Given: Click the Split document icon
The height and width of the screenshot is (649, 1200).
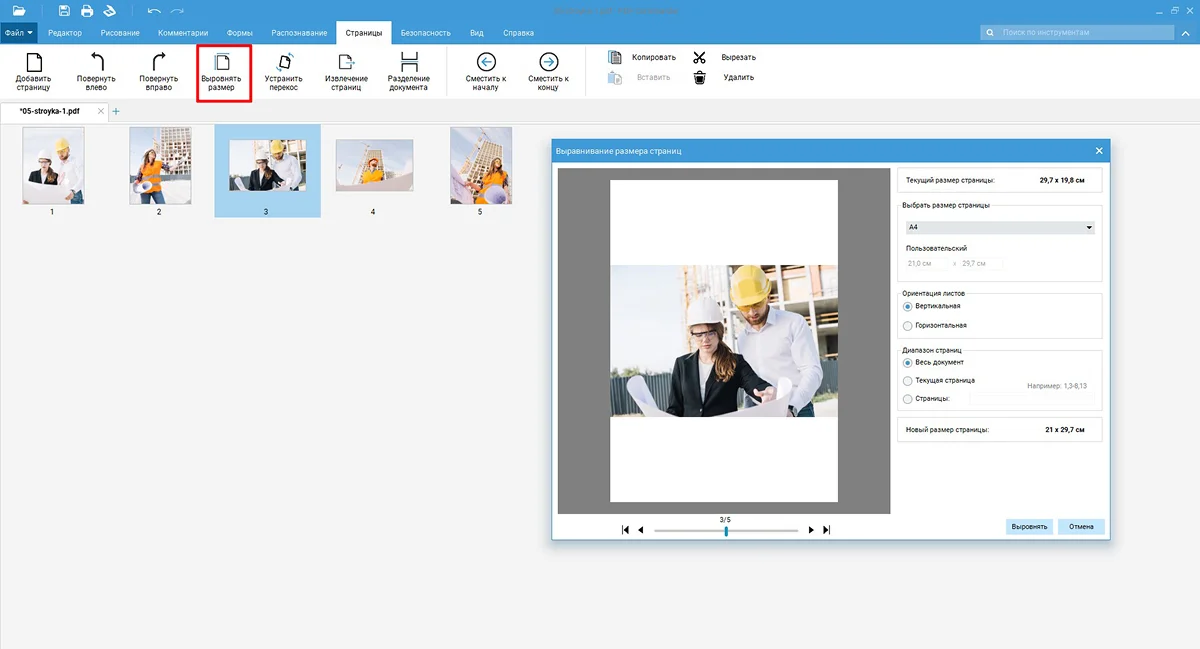Looking at the screenshot, I should pyautogui.click(x=408, y=62).
